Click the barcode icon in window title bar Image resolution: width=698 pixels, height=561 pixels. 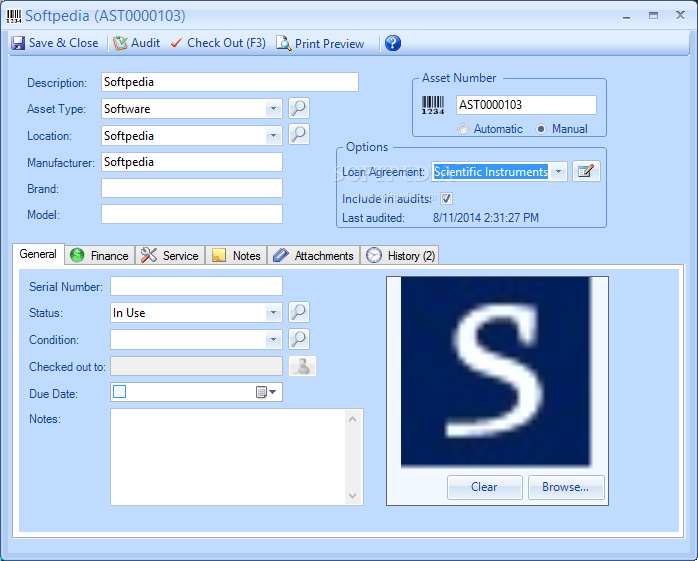coord(14,16)
